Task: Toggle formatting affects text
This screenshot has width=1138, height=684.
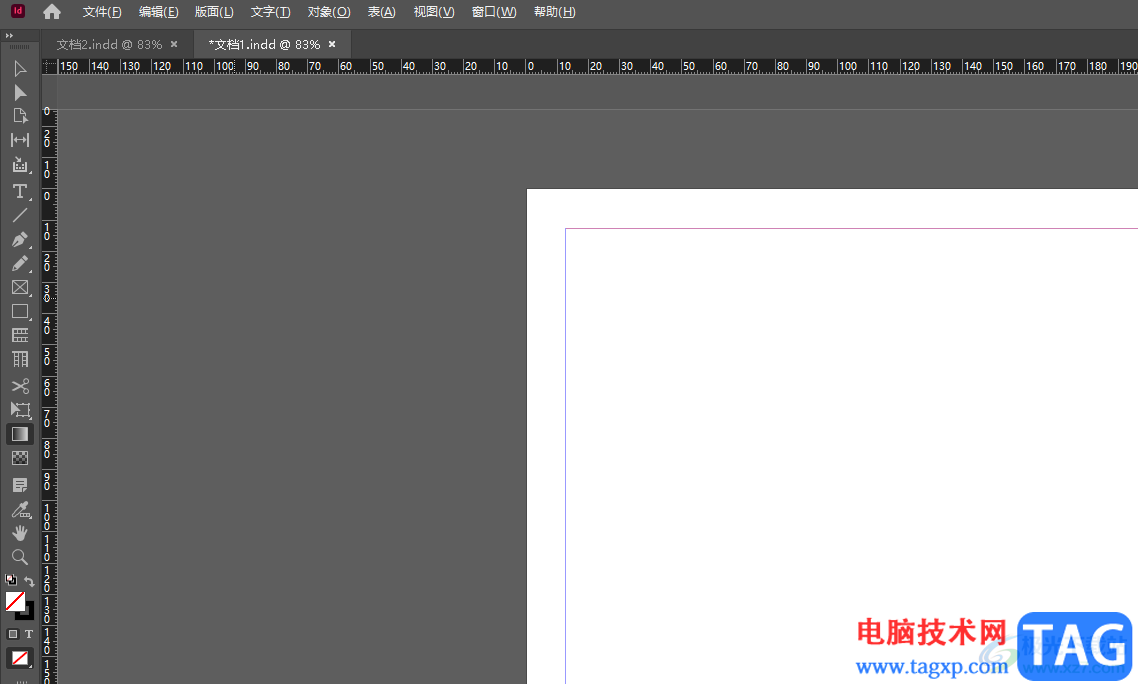Action: point(29,634)
